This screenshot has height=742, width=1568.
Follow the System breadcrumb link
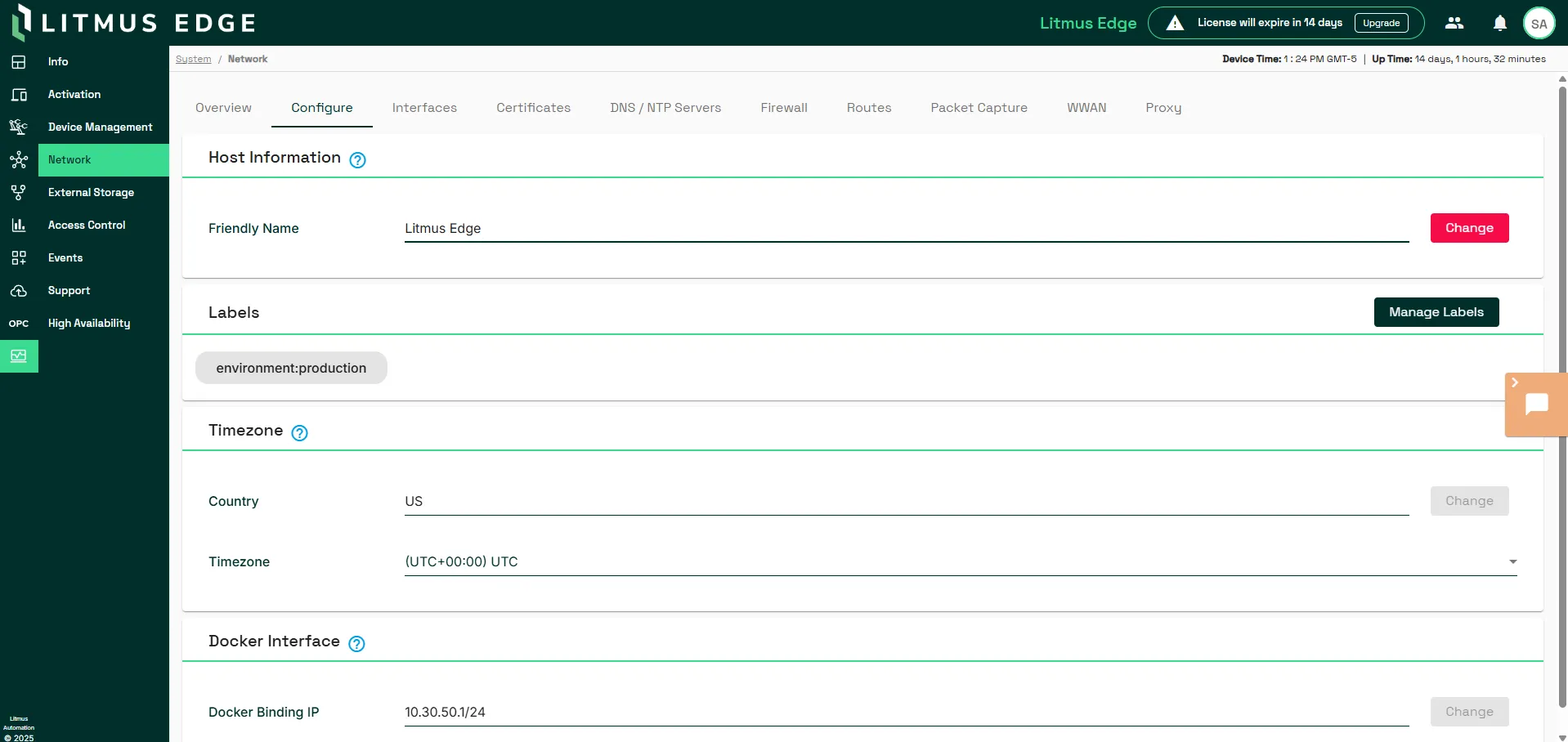coord(193,59)
